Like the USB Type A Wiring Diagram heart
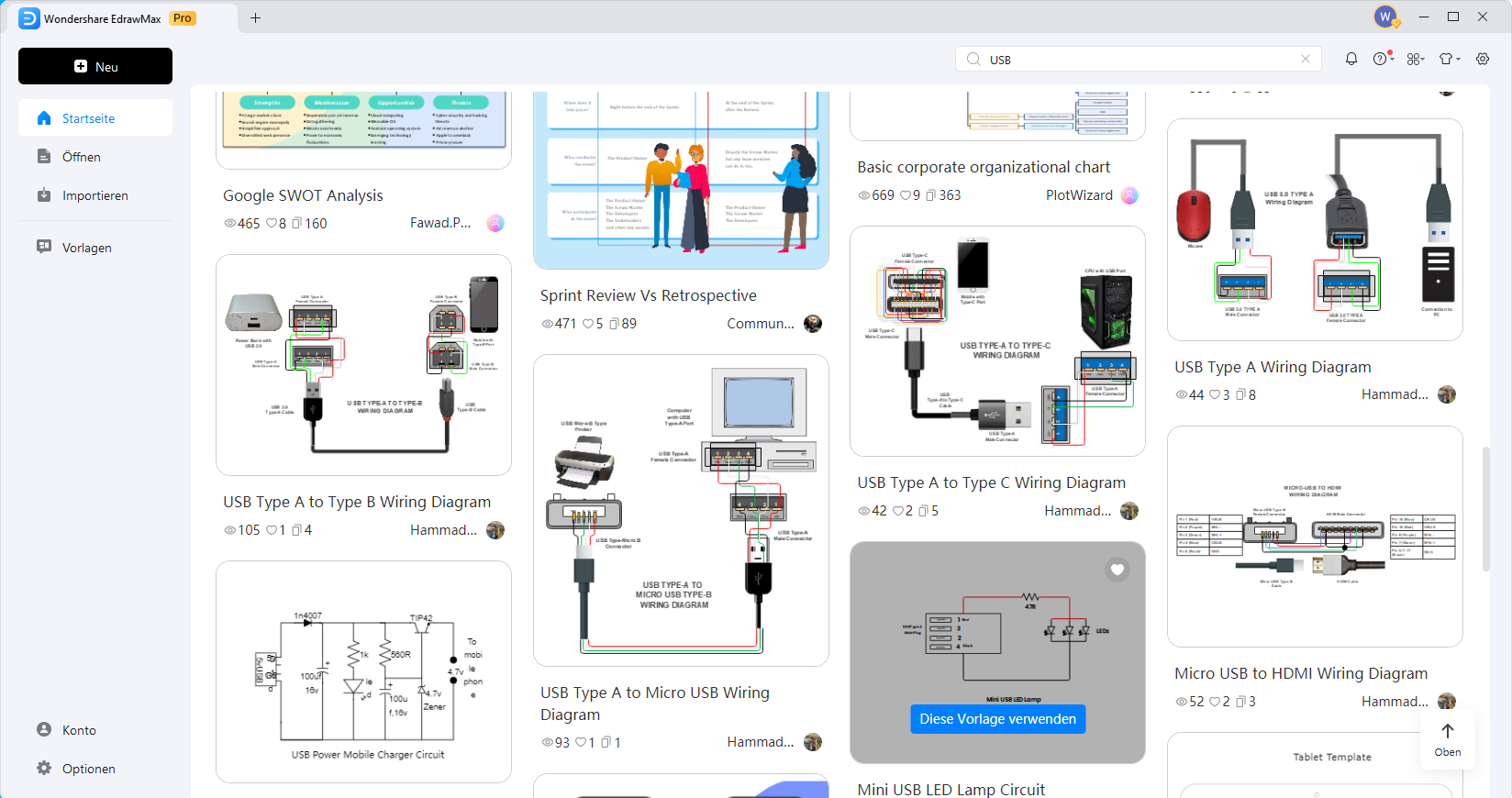Viewport: 1512px width, 798px height. [1215, 394]
